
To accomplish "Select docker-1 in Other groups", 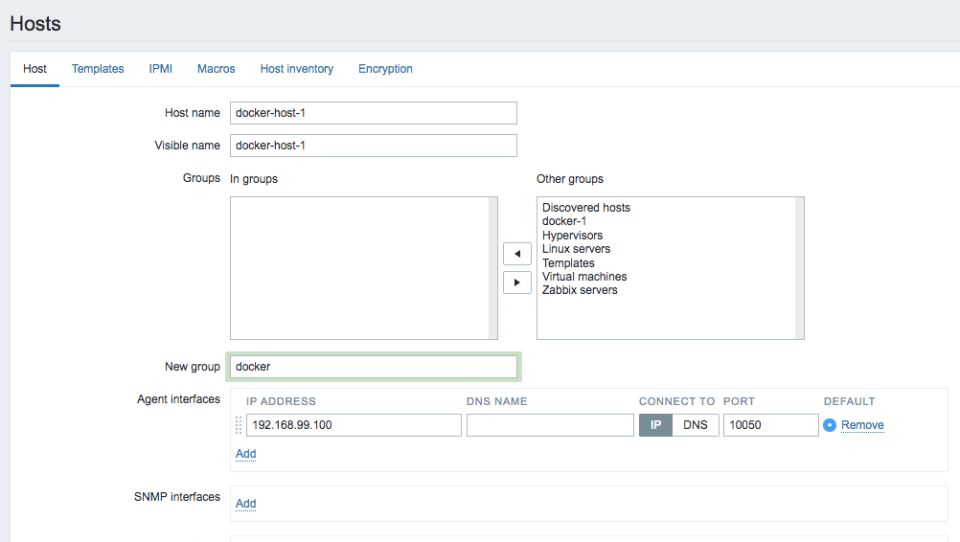I will click(x=564, y=221).
